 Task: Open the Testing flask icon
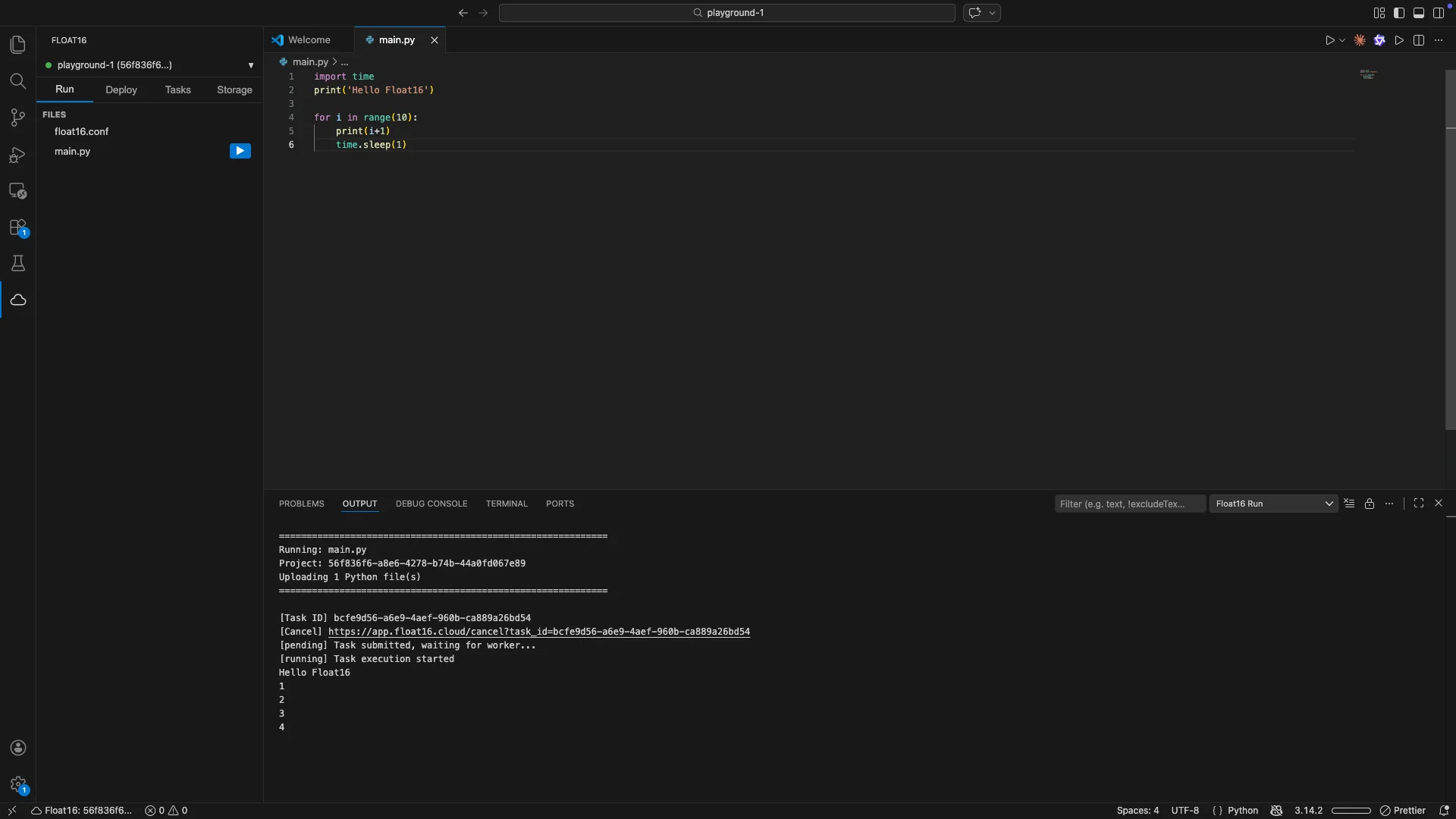pyautogui.click(x=18, y=263)
